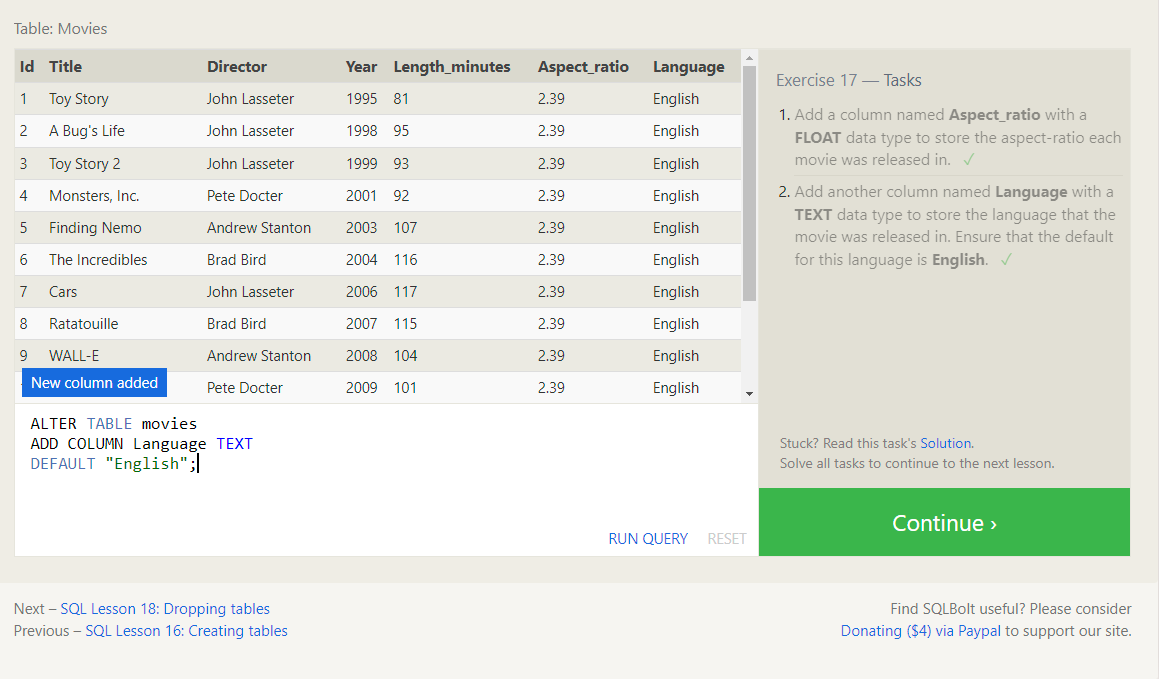
Task: Click the table scrollbar down arrow
Action: pos(750,394)
